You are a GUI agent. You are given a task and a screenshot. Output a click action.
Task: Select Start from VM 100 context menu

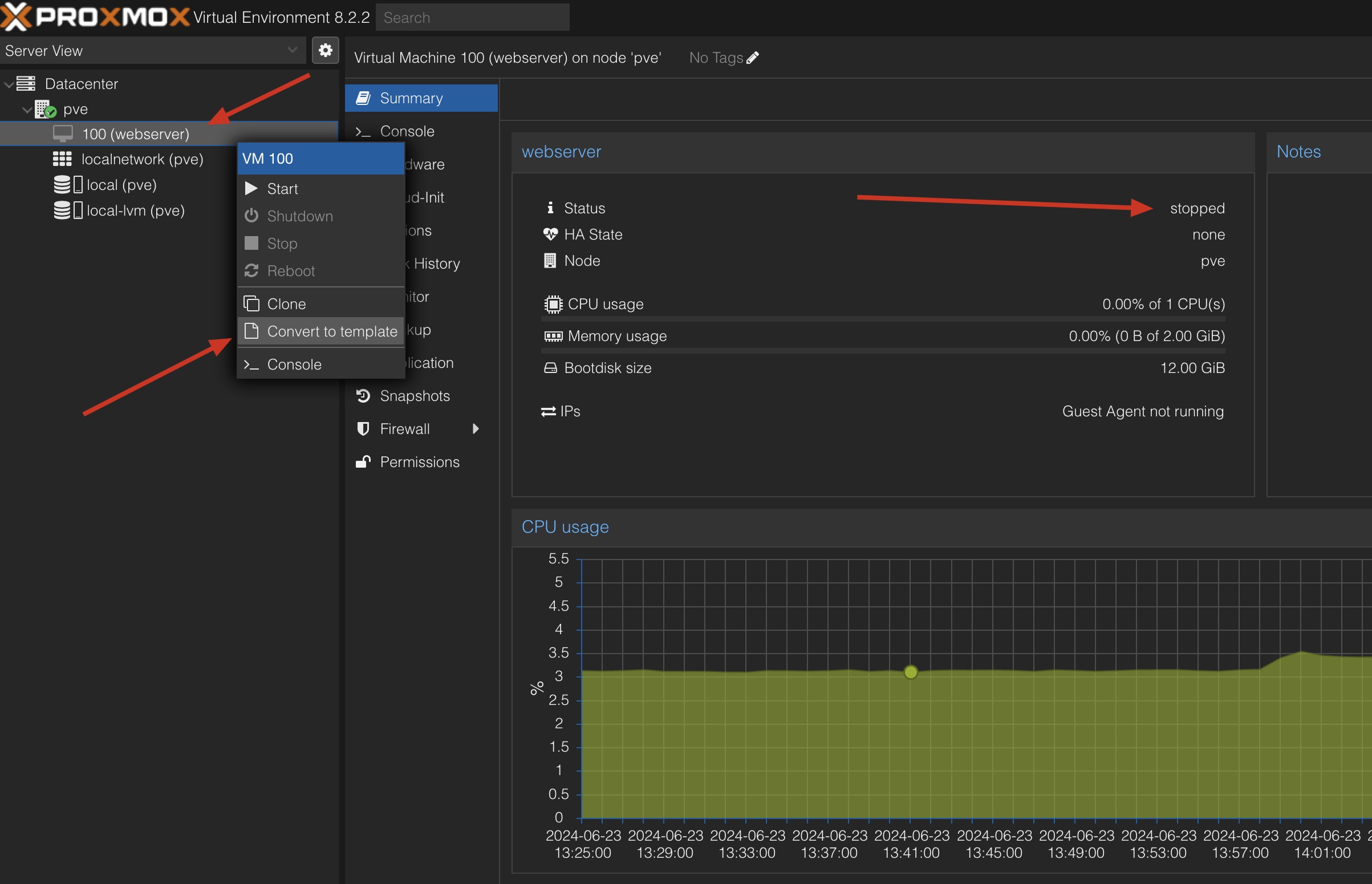(283, 188)
